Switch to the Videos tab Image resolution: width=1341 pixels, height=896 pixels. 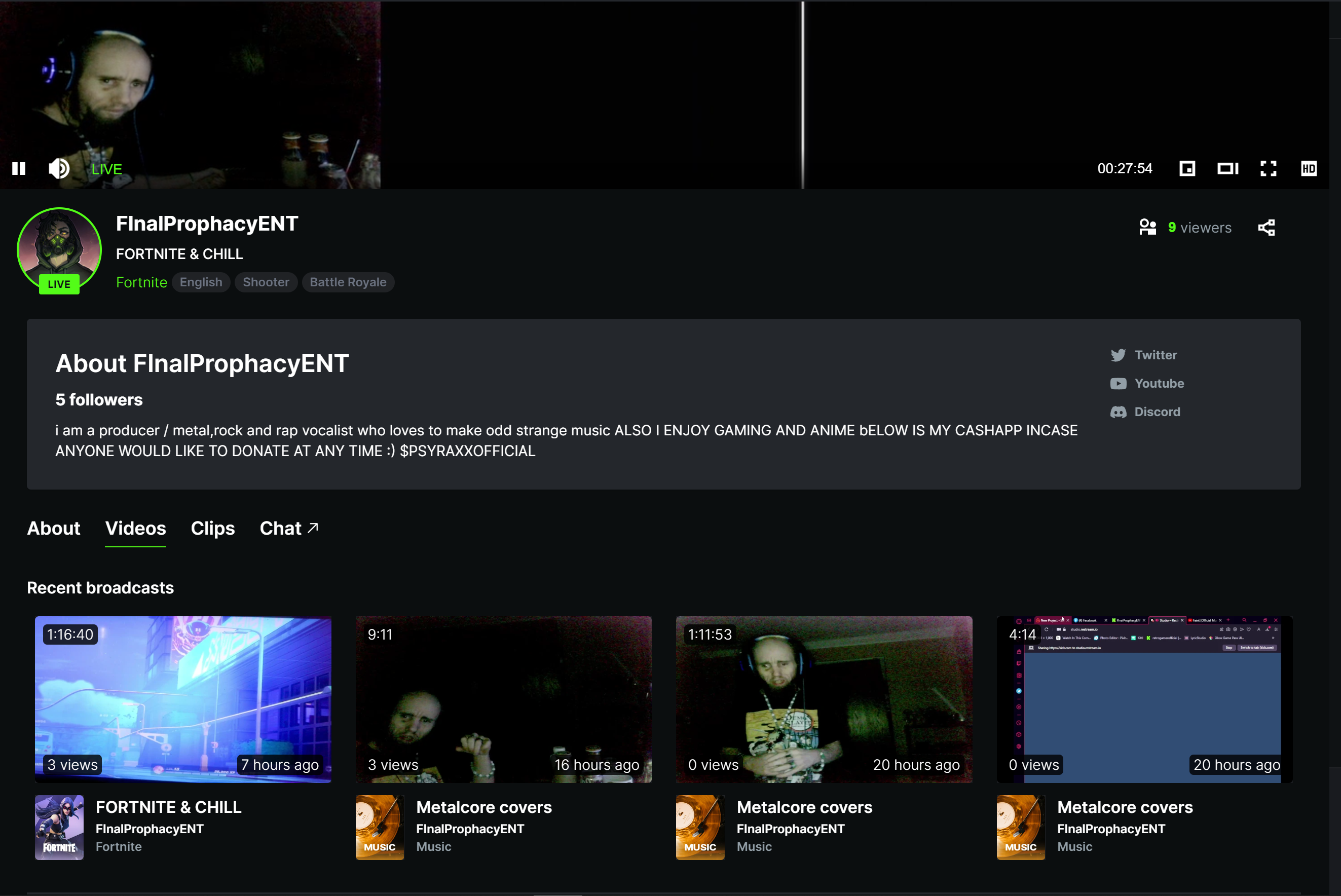[x=135, y=528]
